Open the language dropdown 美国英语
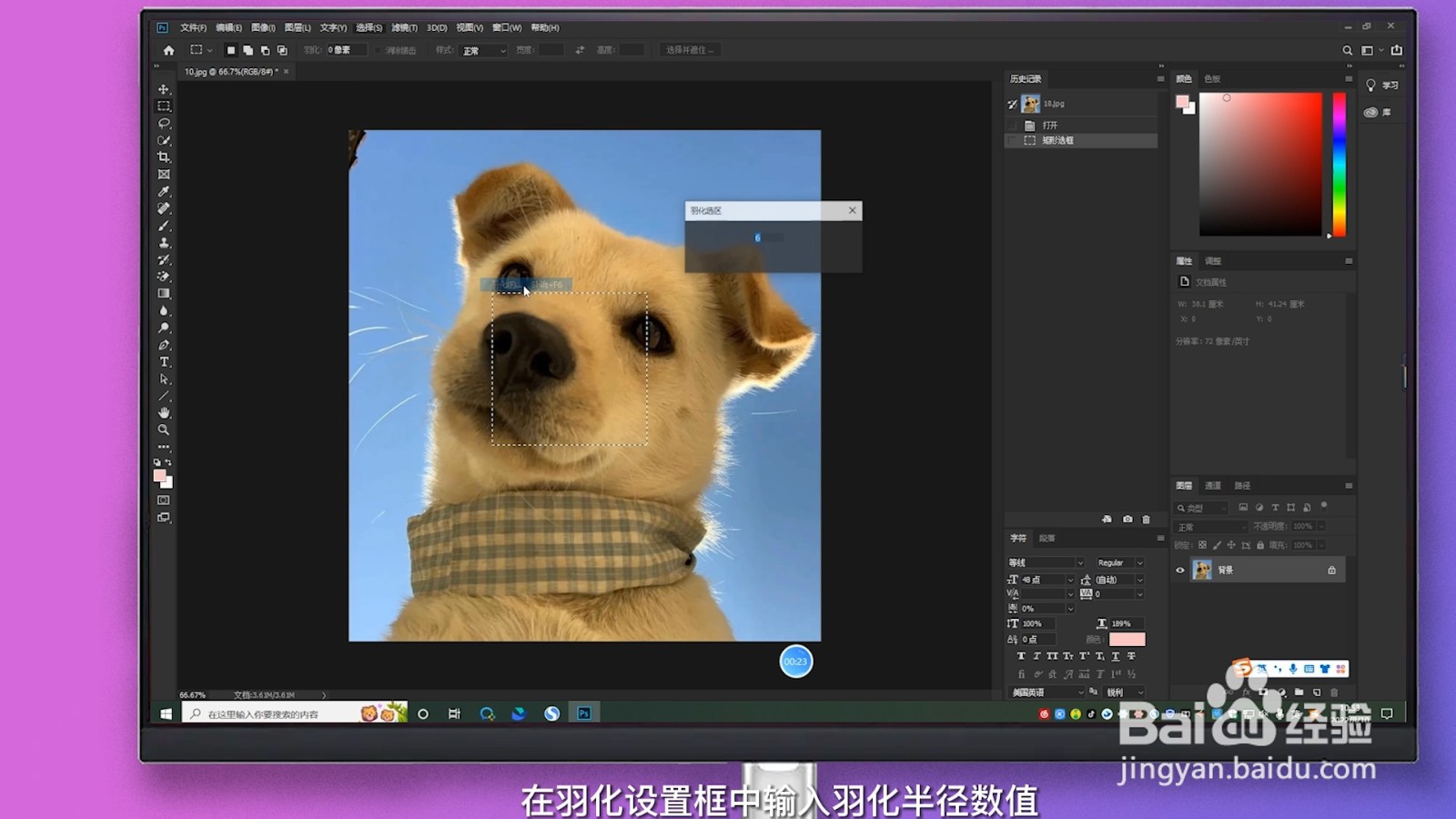This screenshot has height=819, width=1456. point(1046,693)
